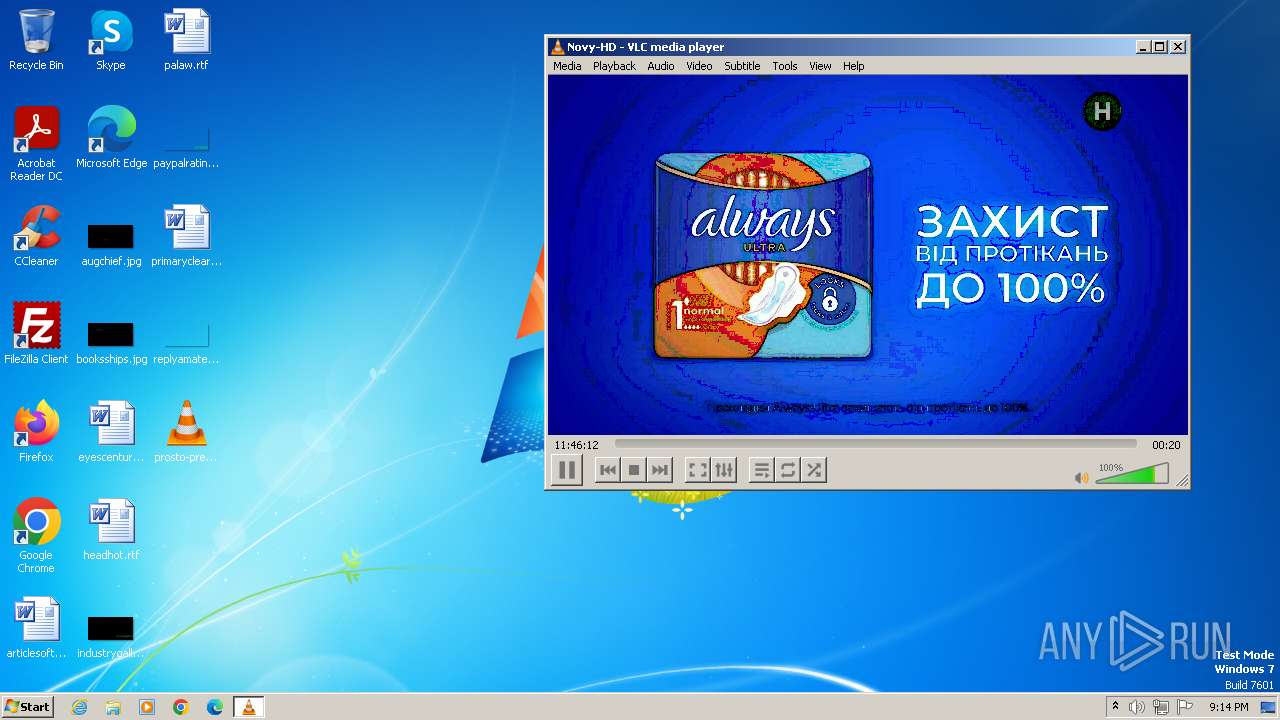Select the Google Chrome desktop shortcut

click(36, 536)
